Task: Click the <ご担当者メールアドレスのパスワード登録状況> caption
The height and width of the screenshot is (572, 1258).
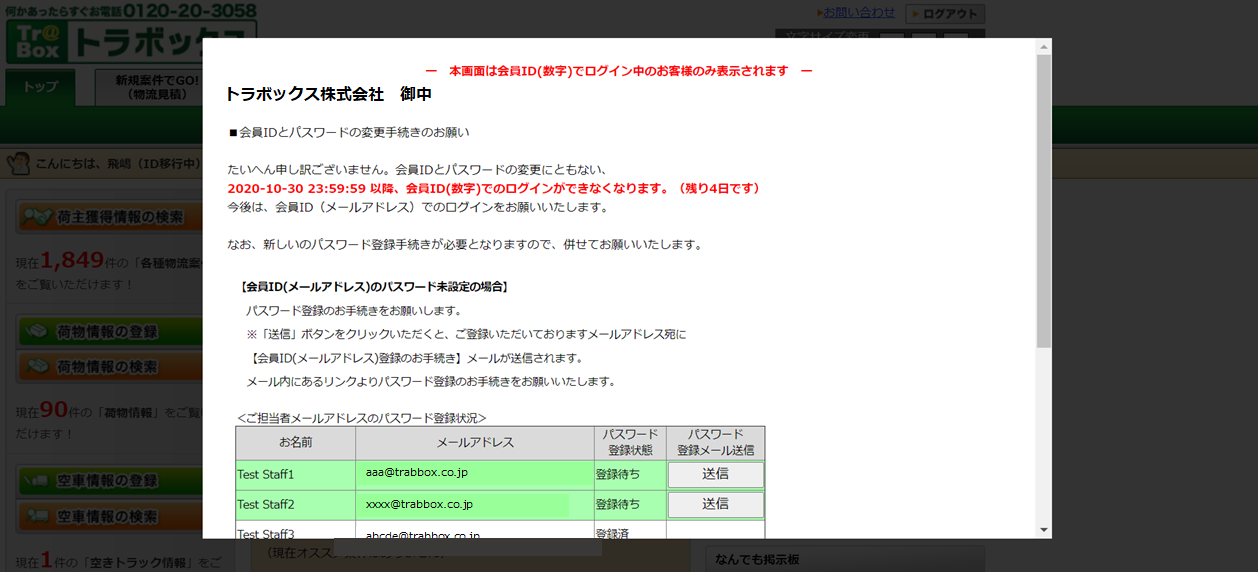Action: tap(362, 418)
